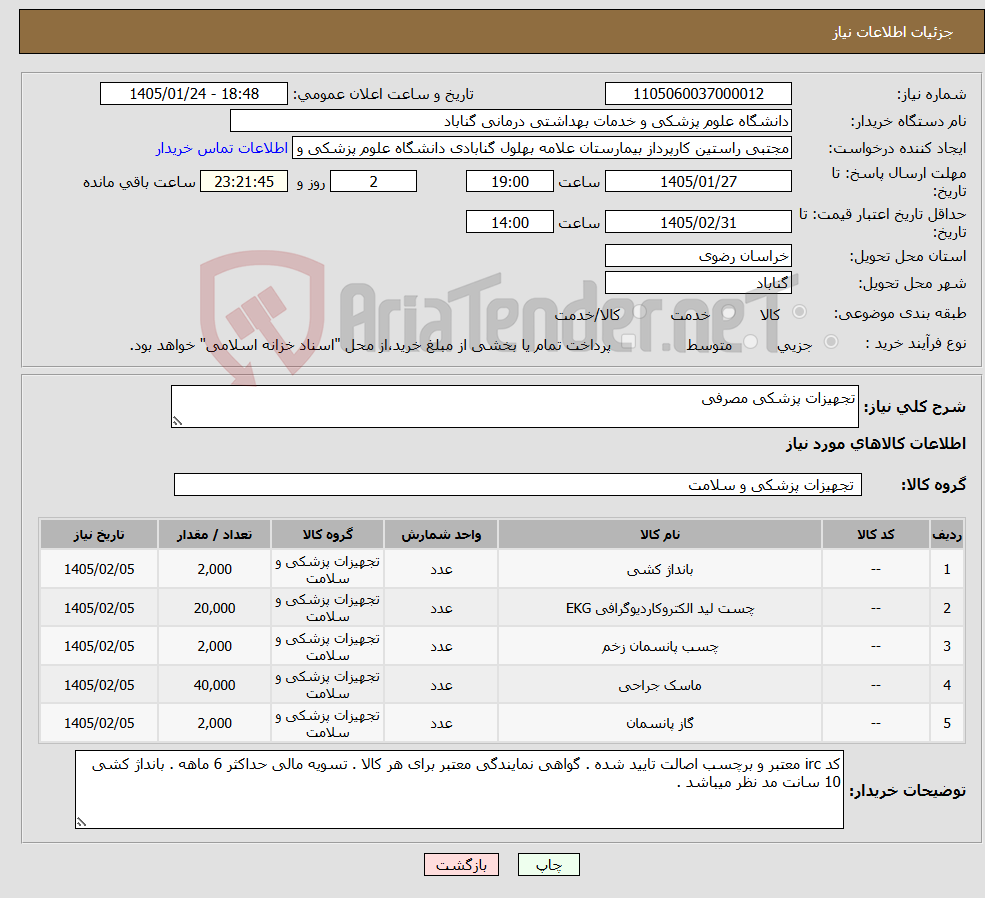Click the item گاز پانسمان
The image size is (985, 898).
pyautogui.click(x=660, y=723)
